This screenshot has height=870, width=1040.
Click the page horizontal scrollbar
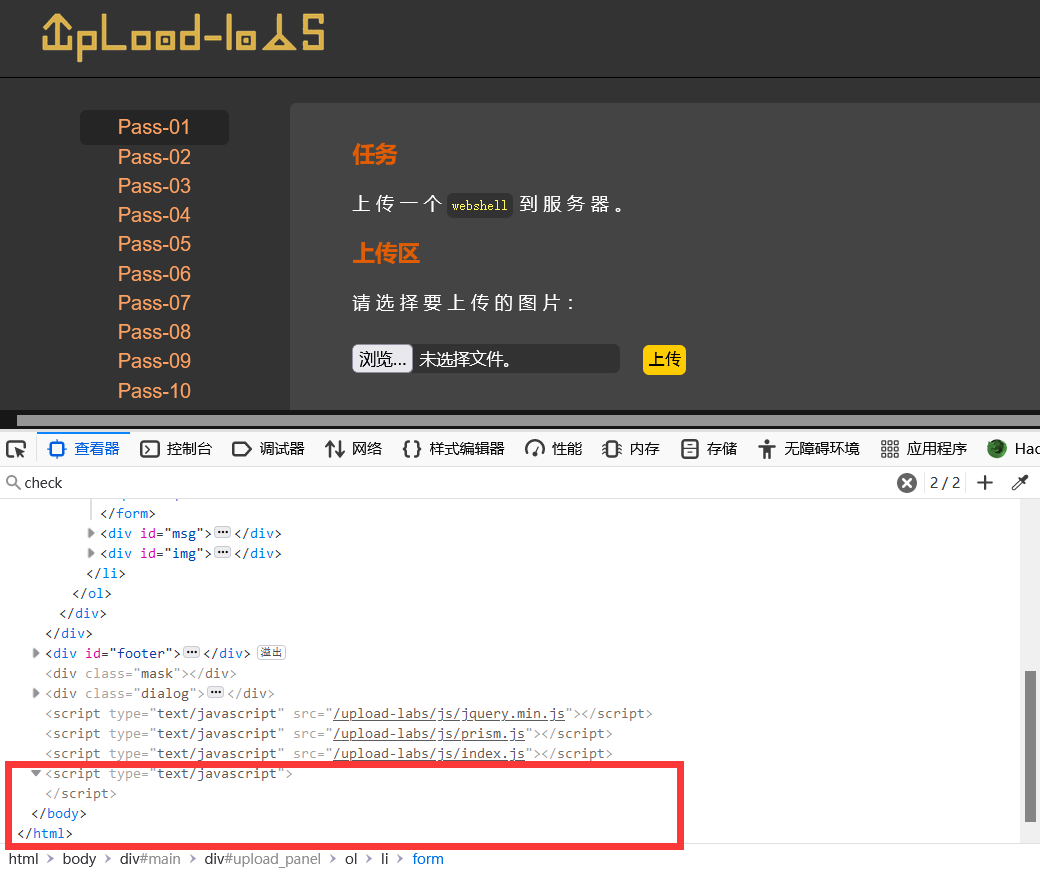tap(528, 420)
